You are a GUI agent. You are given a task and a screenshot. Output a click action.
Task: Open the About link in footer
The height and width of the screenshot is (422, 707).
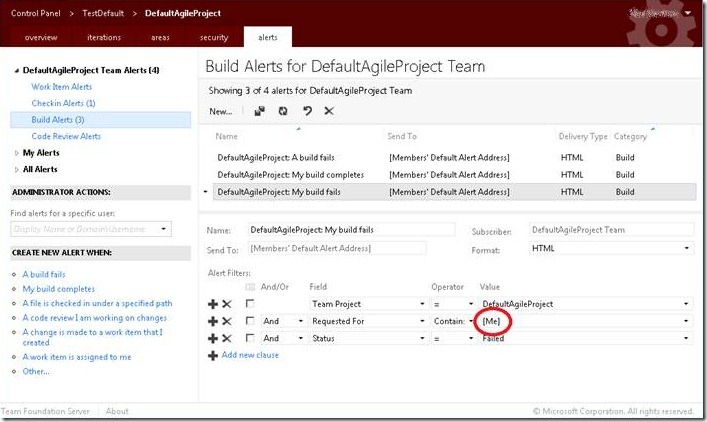(117, 411)
